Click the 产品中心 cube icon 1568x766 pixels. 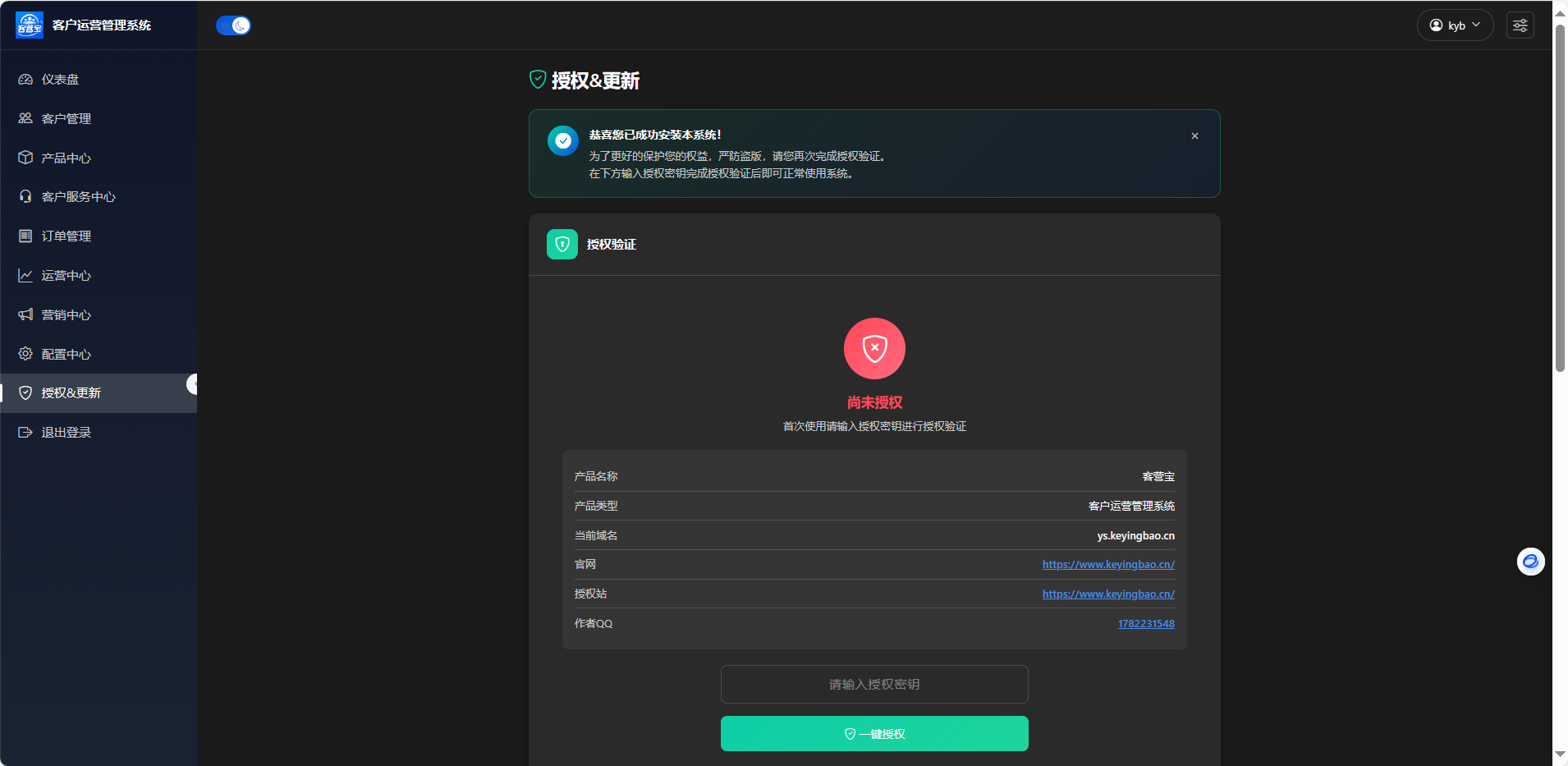click(25, 158)
